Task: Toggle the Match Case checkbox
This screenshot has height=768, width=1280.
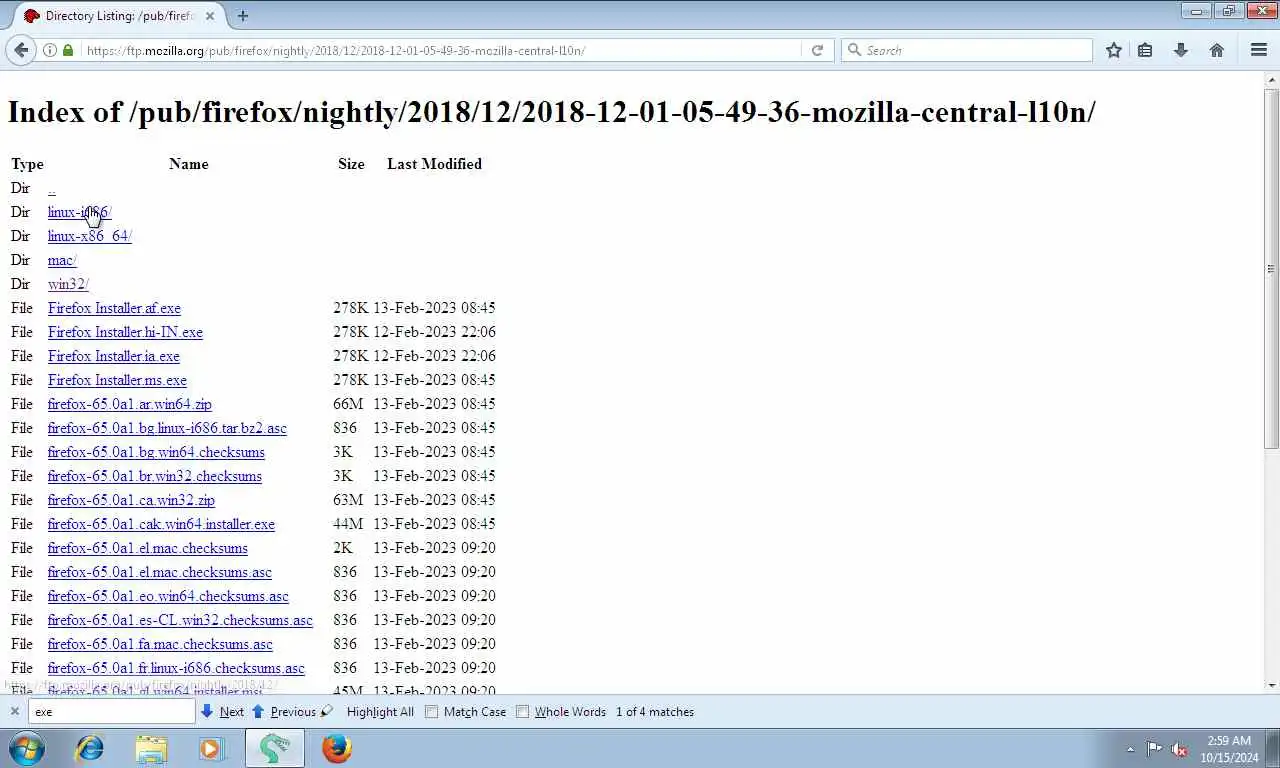Action: (431, 712)
